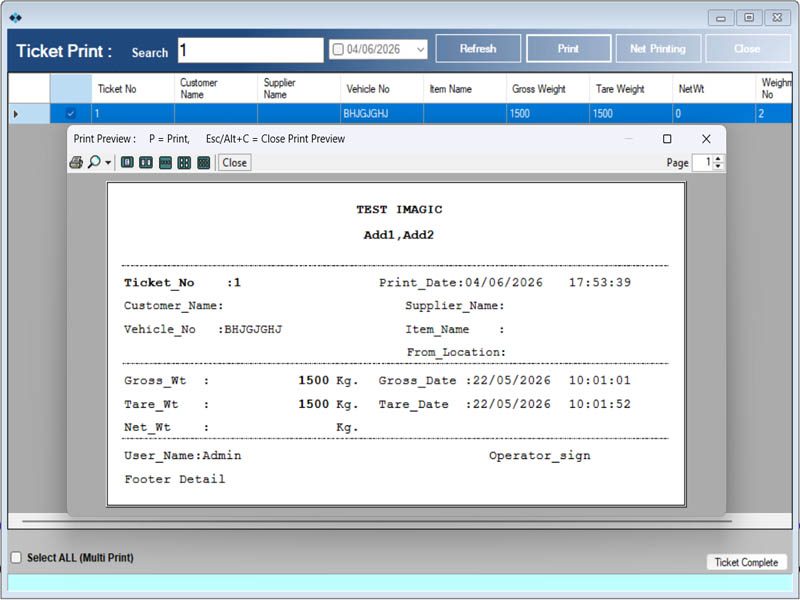Image resolution: width=800 pixels, height=600 pixels.
Task: Click the Net Printing button
Action: click(658, 48)
